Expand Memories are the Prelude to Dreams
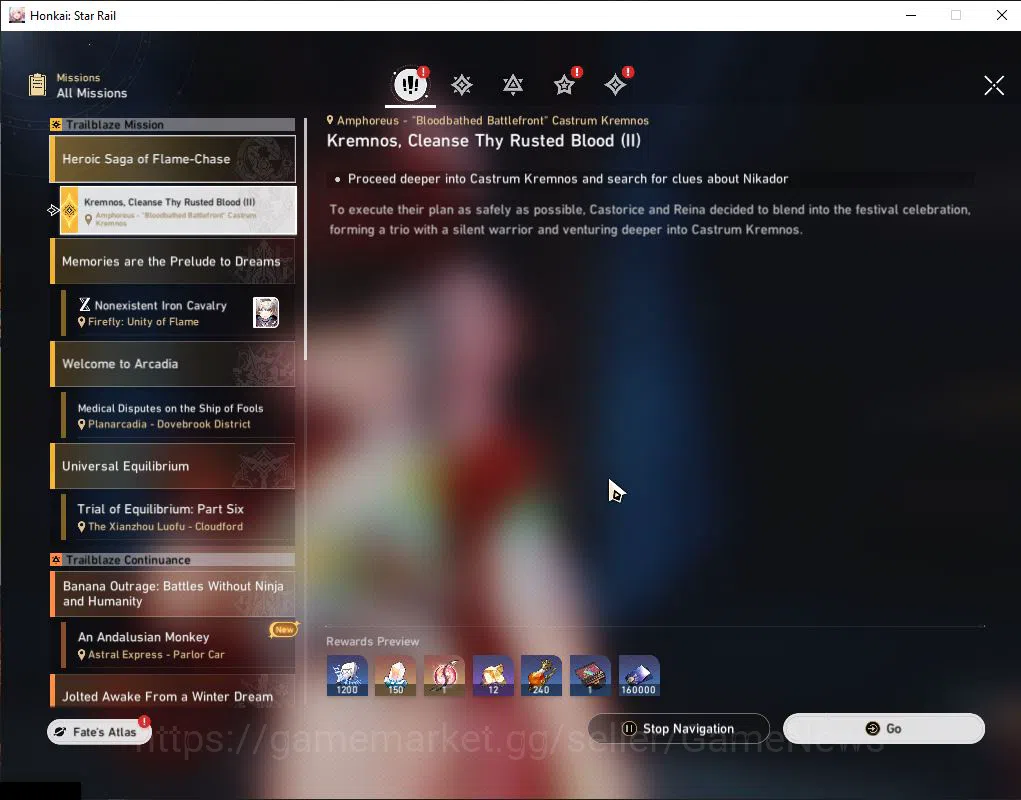 pos(173,261)
